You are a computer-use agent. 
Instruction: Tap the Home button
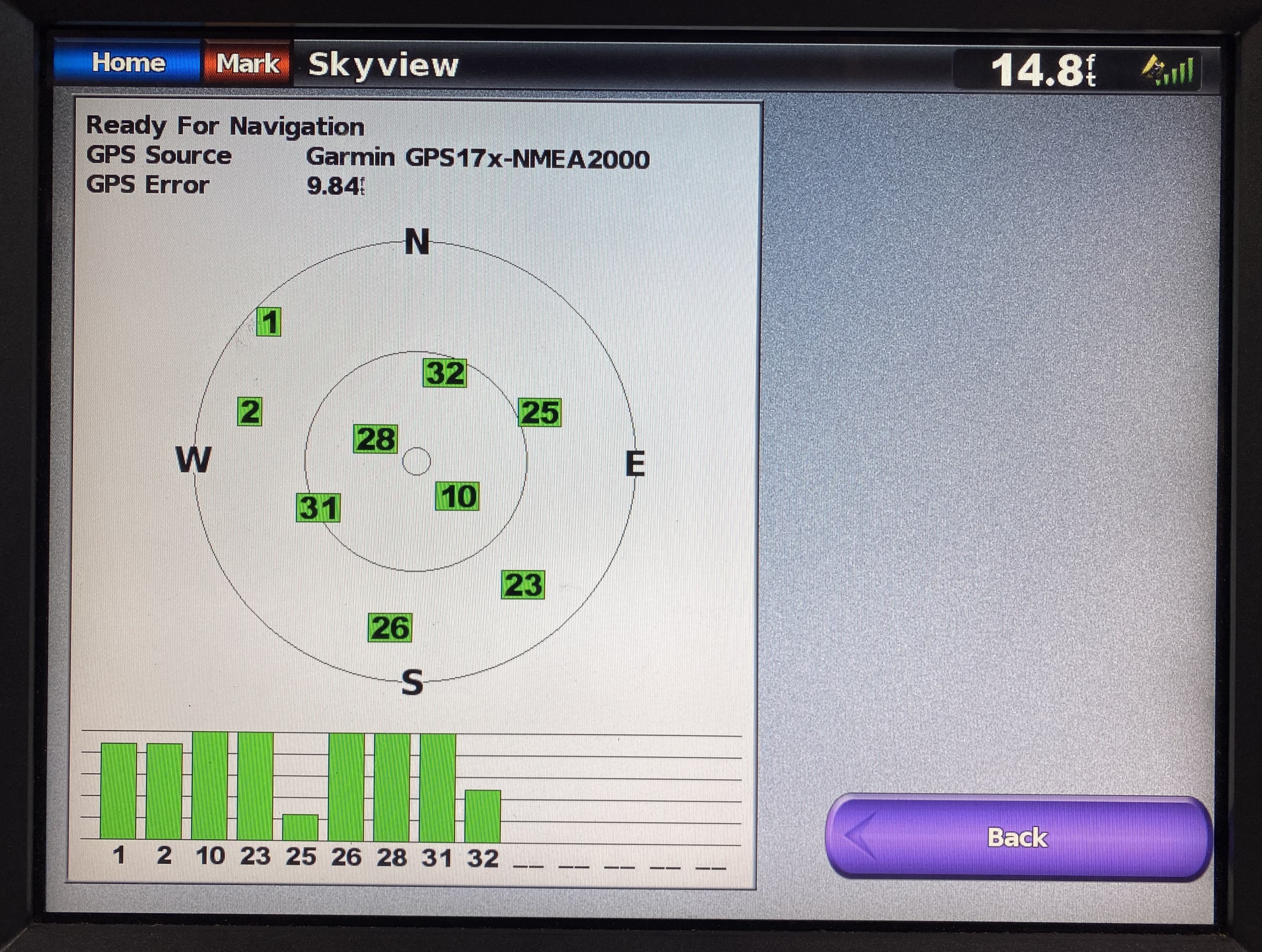(128, 63)
